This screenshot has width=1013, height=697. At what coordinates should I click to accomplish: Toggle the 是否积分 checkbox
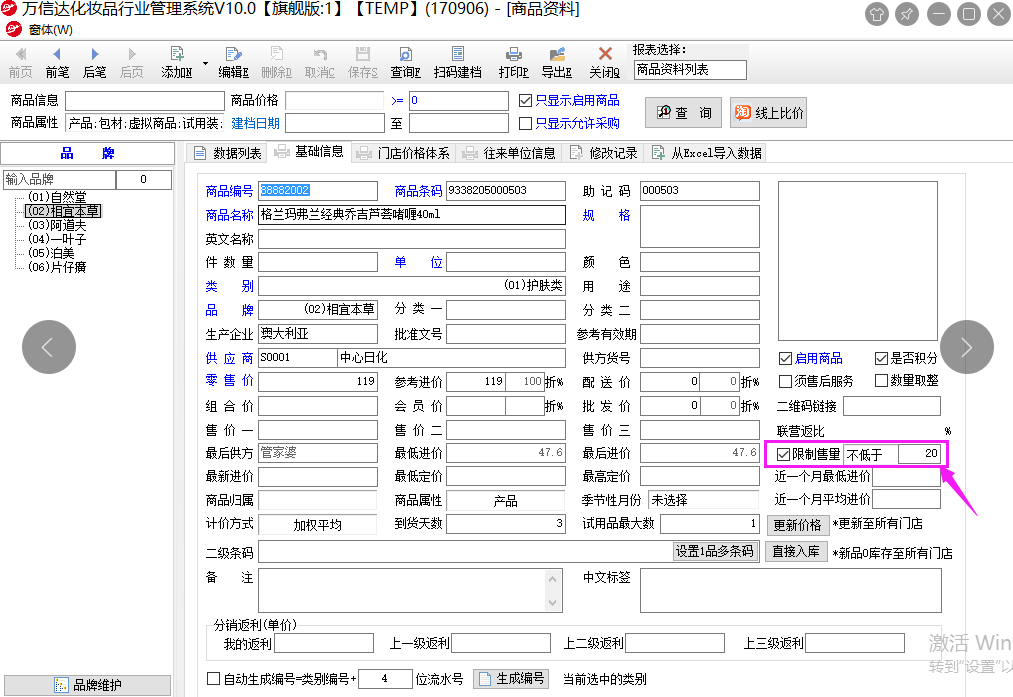(x=881, y=359)
